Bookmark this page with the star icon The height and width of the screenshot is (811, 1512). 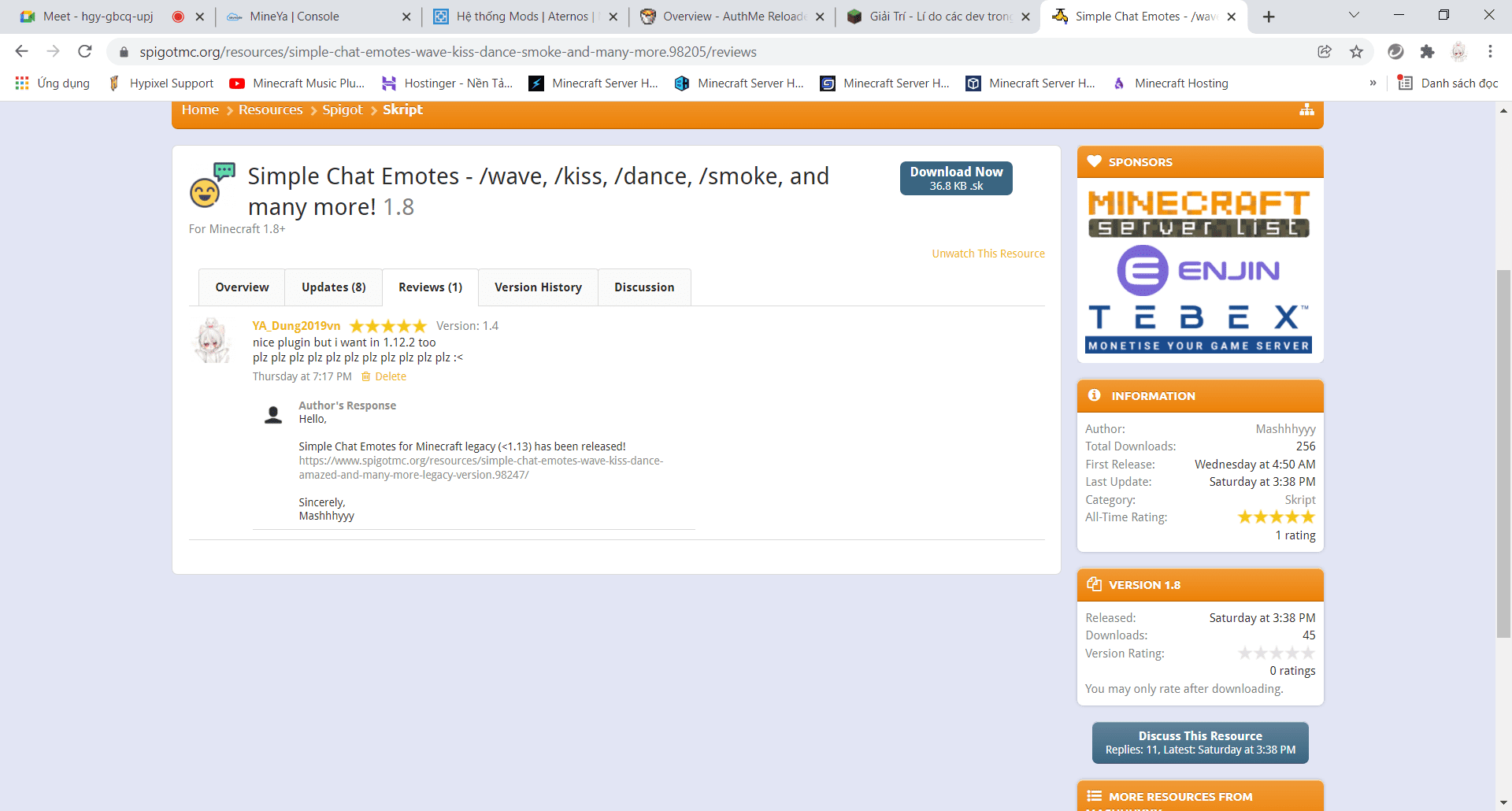pos(1356,51)
